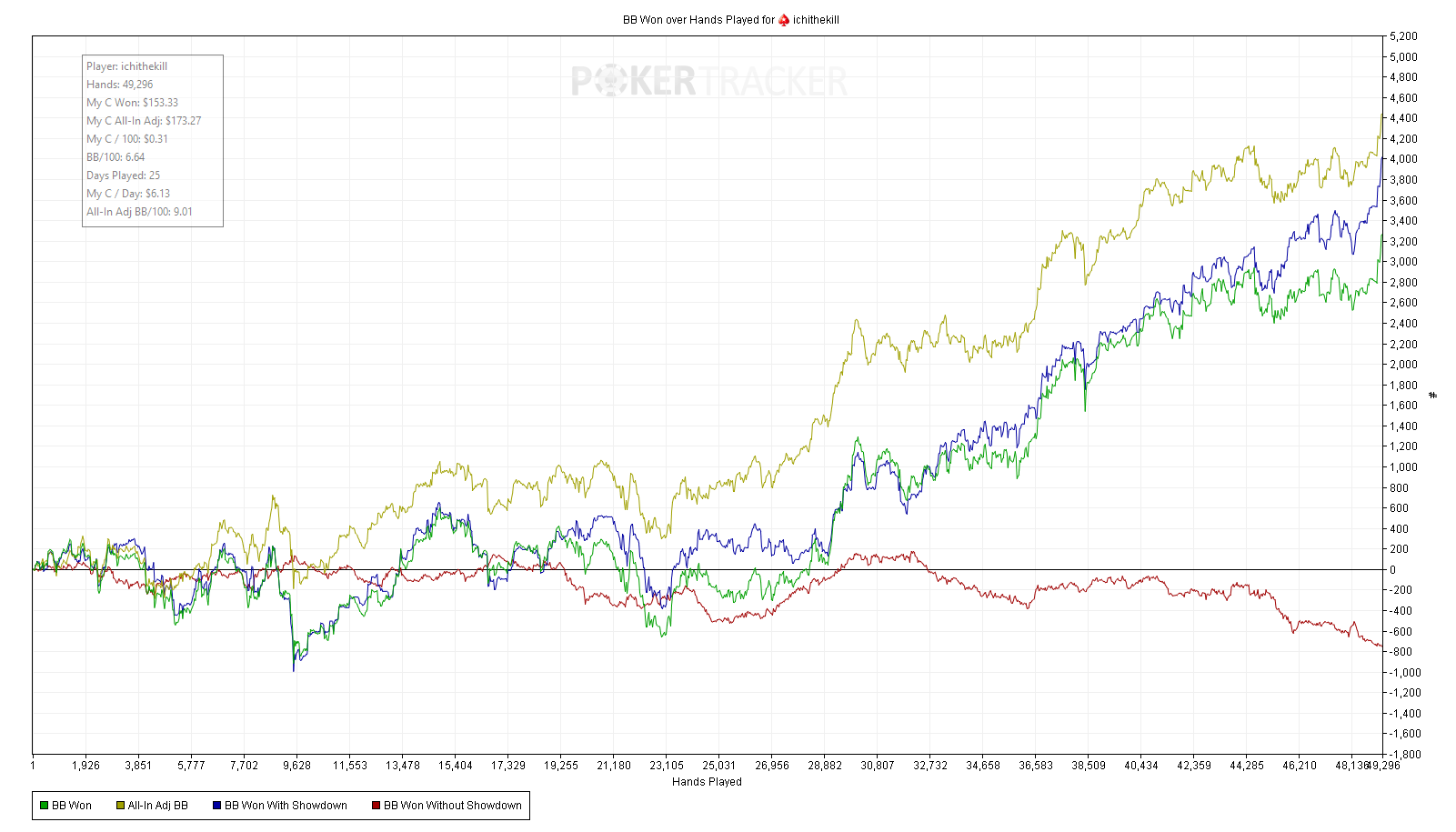Select the 'BB Won With Showdown' legend label
Screen dimensions: 1456x832
tap(286, 806)
